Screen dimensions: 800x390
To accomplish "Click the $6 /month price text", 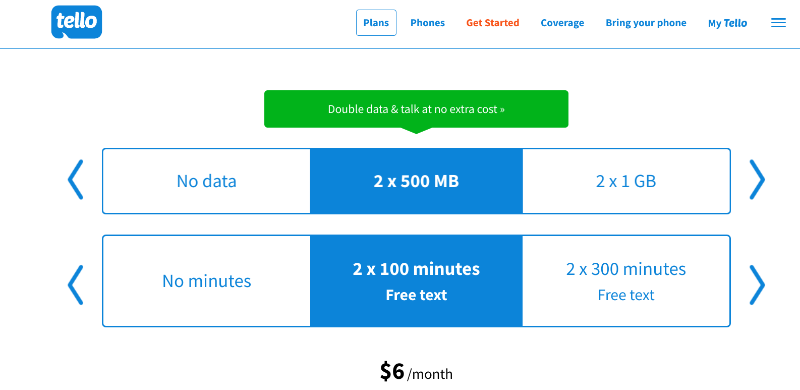I will tap(416, 372).
